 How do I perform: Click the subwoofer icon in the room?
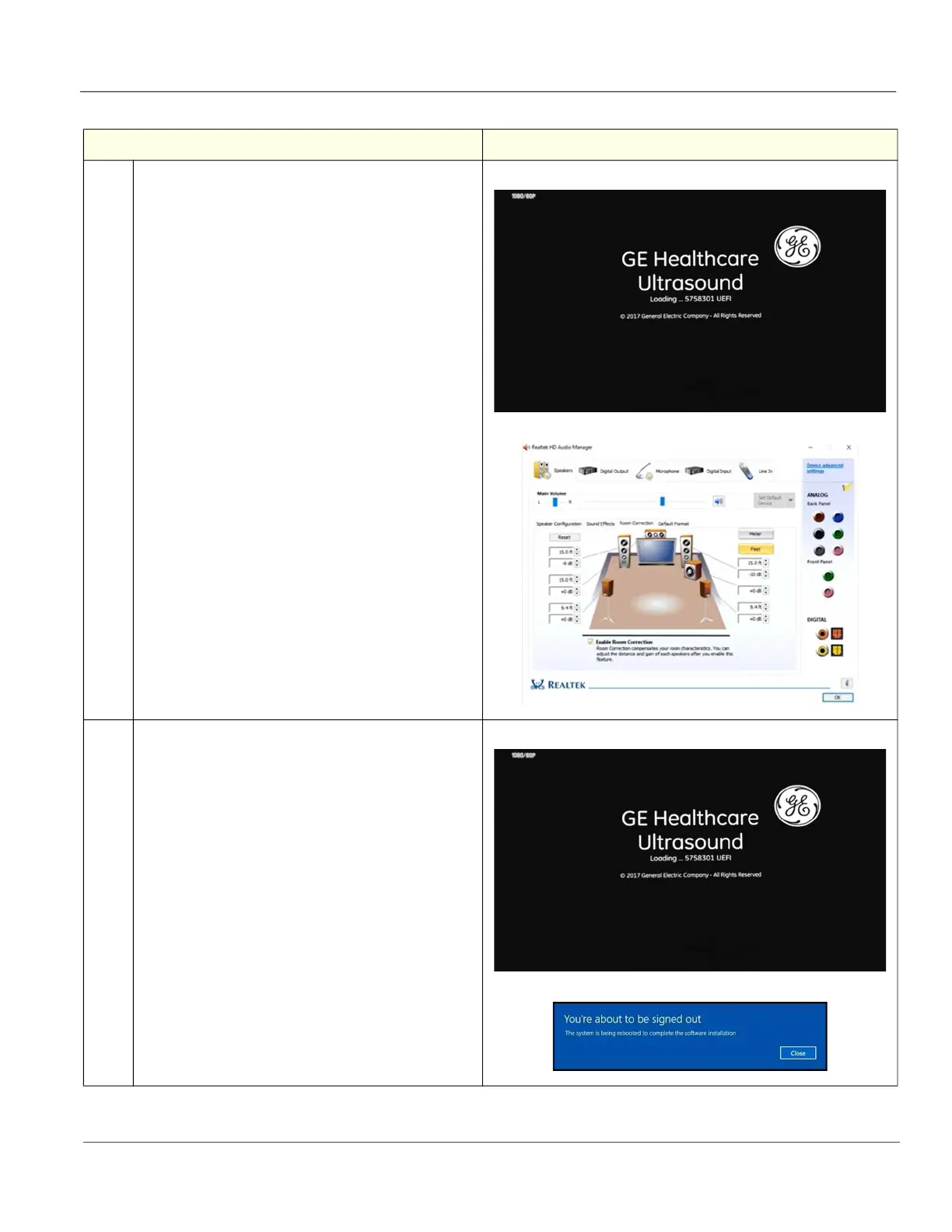[691, 572]
